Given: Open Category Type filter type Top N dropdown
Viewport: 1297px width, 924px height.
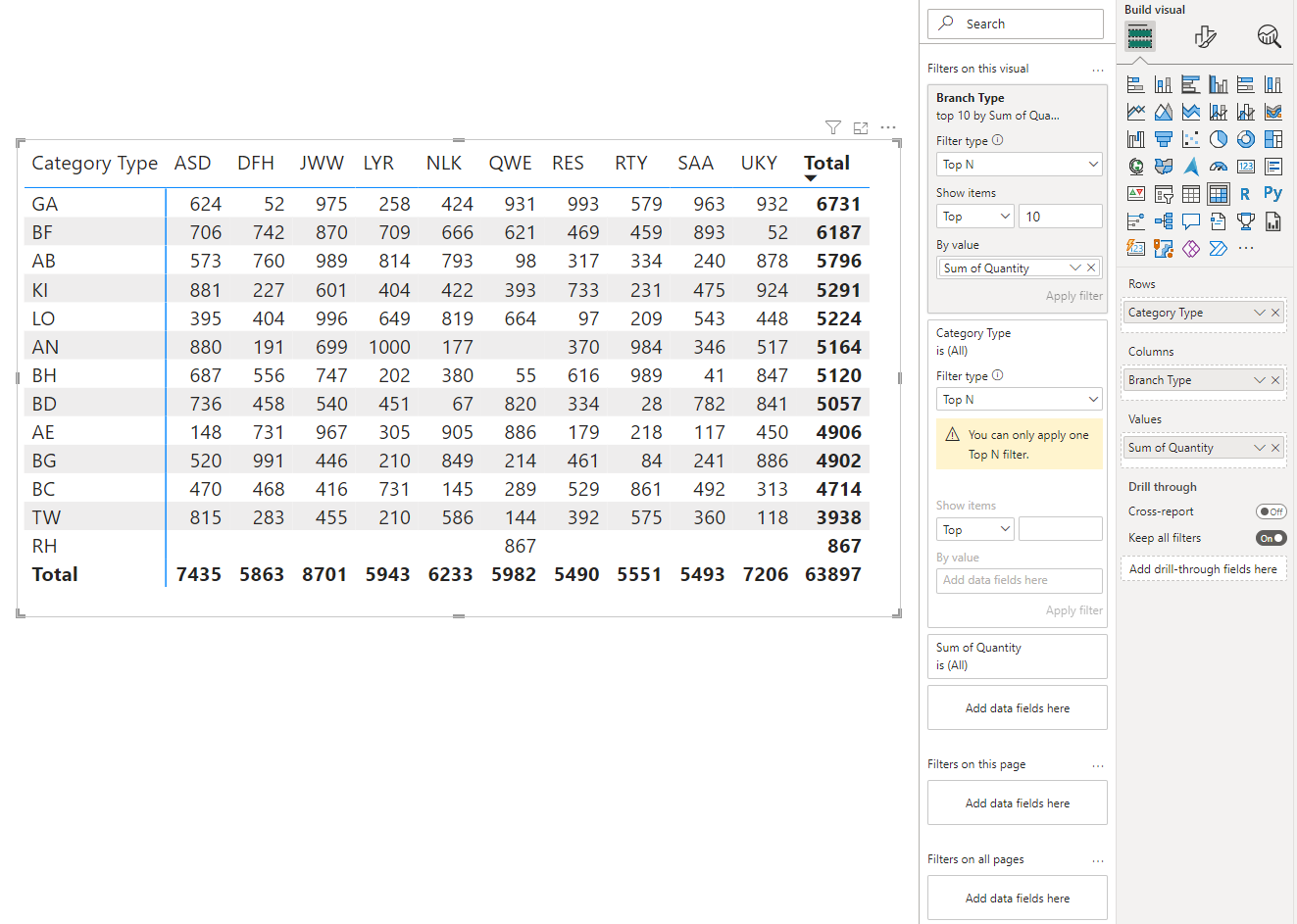Looking at the screenshot, I should click(x=1020, y=400).
